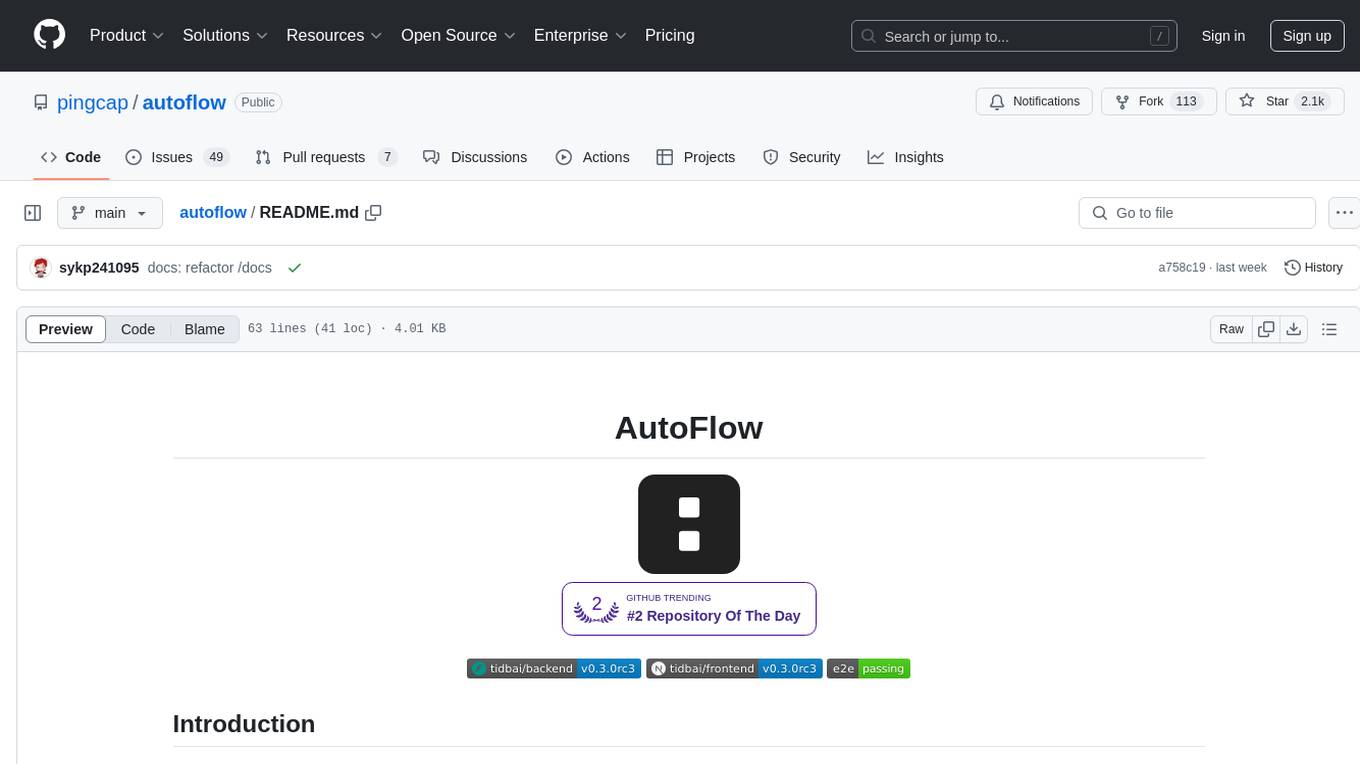Open sykp241095 user avatar
1360x764 pixels.
click(41, 268)
